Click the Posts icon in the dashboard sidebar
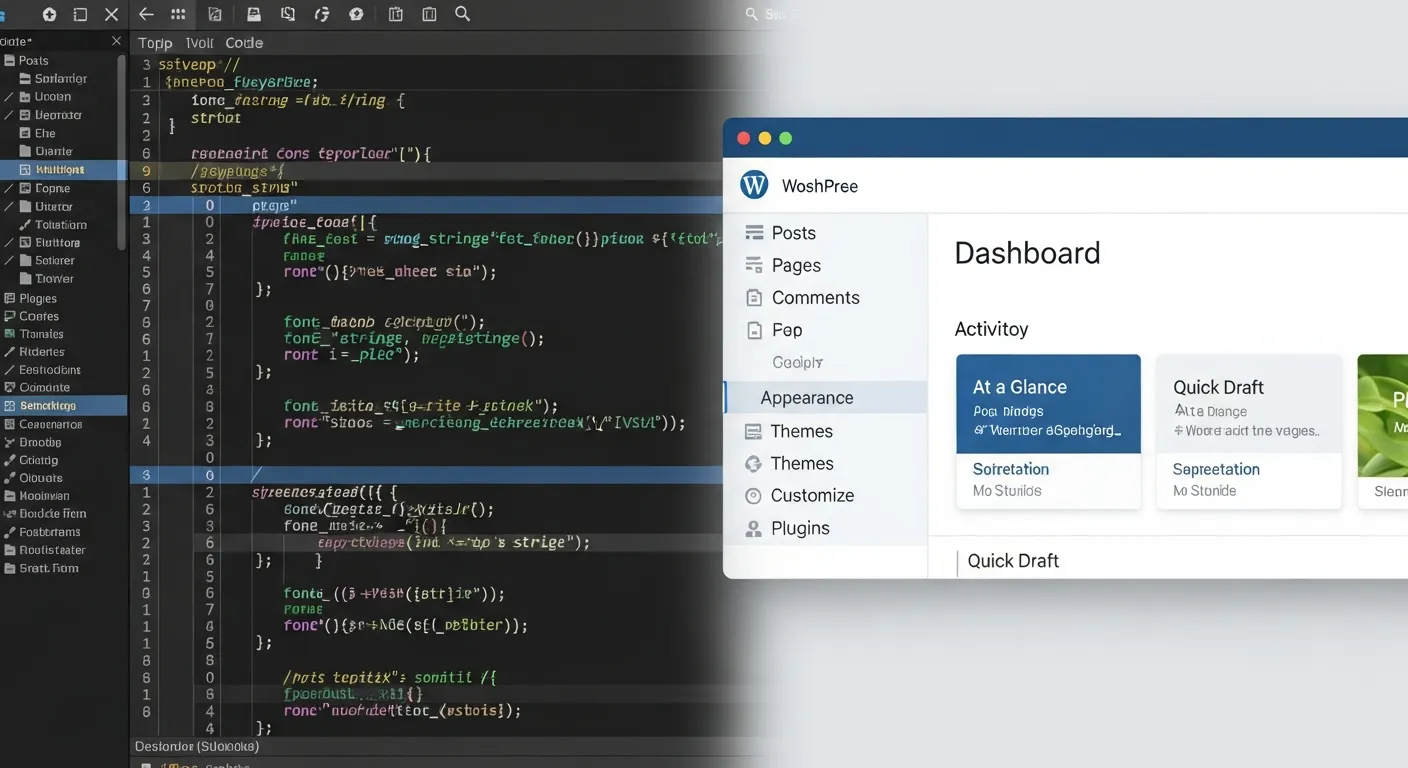The width and height of the screenshot is (1408, 768). tap(754, 232)
